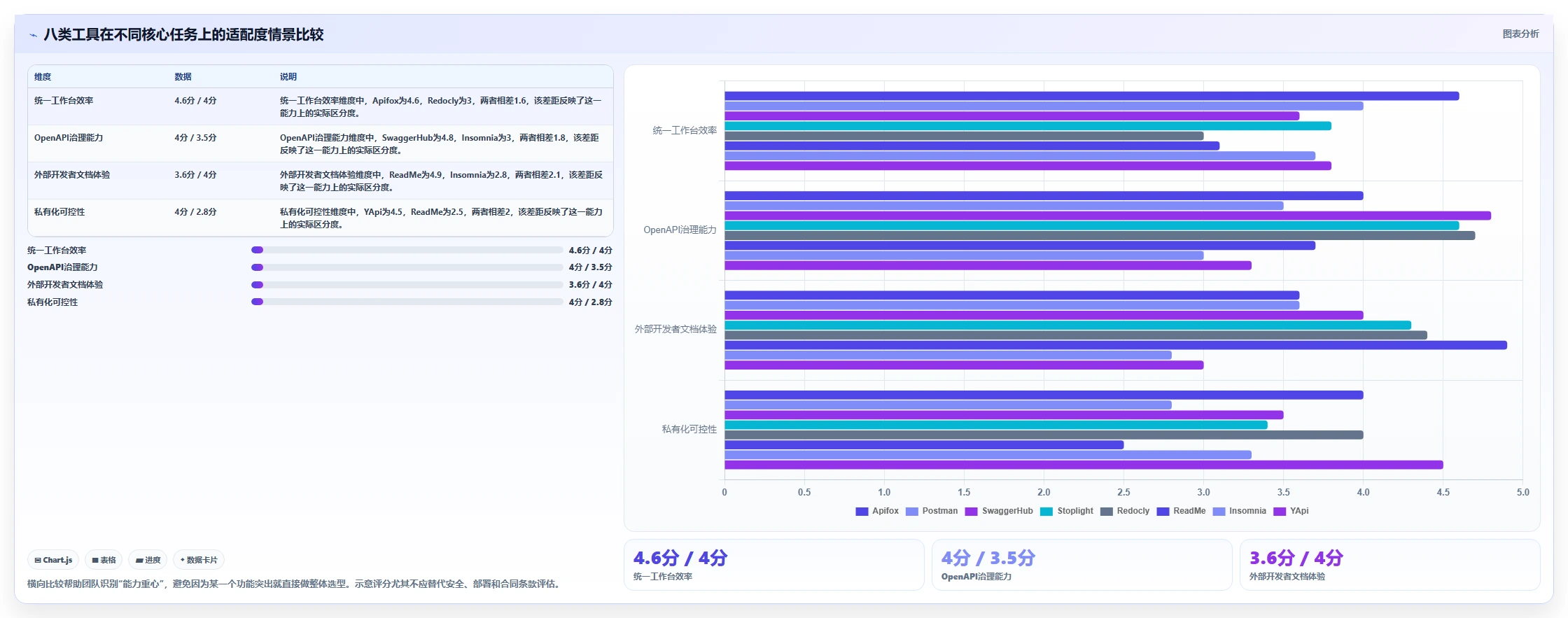Click the 进度 tag chip
The height and width of the screenshot is (618, 1568).
coord(148,560)
